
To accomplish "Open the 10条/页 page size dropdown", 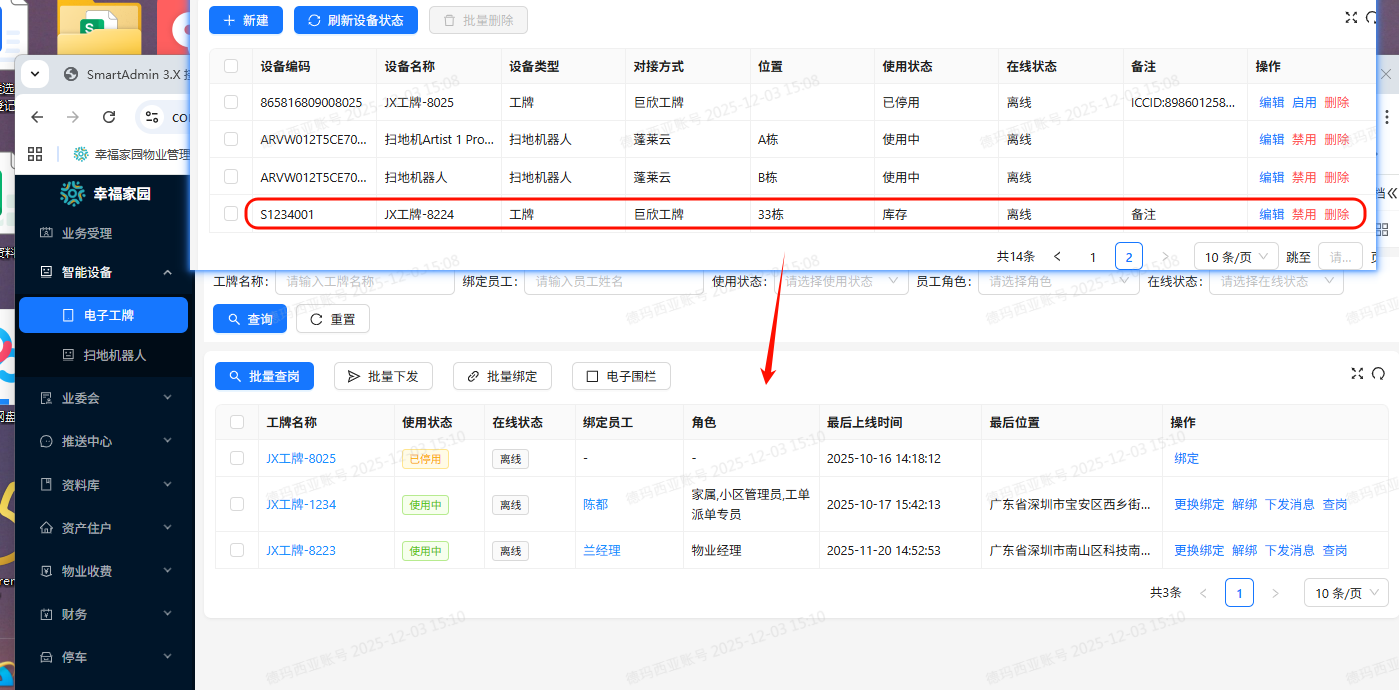I will pyautogui.click(x=1236, y=256).
